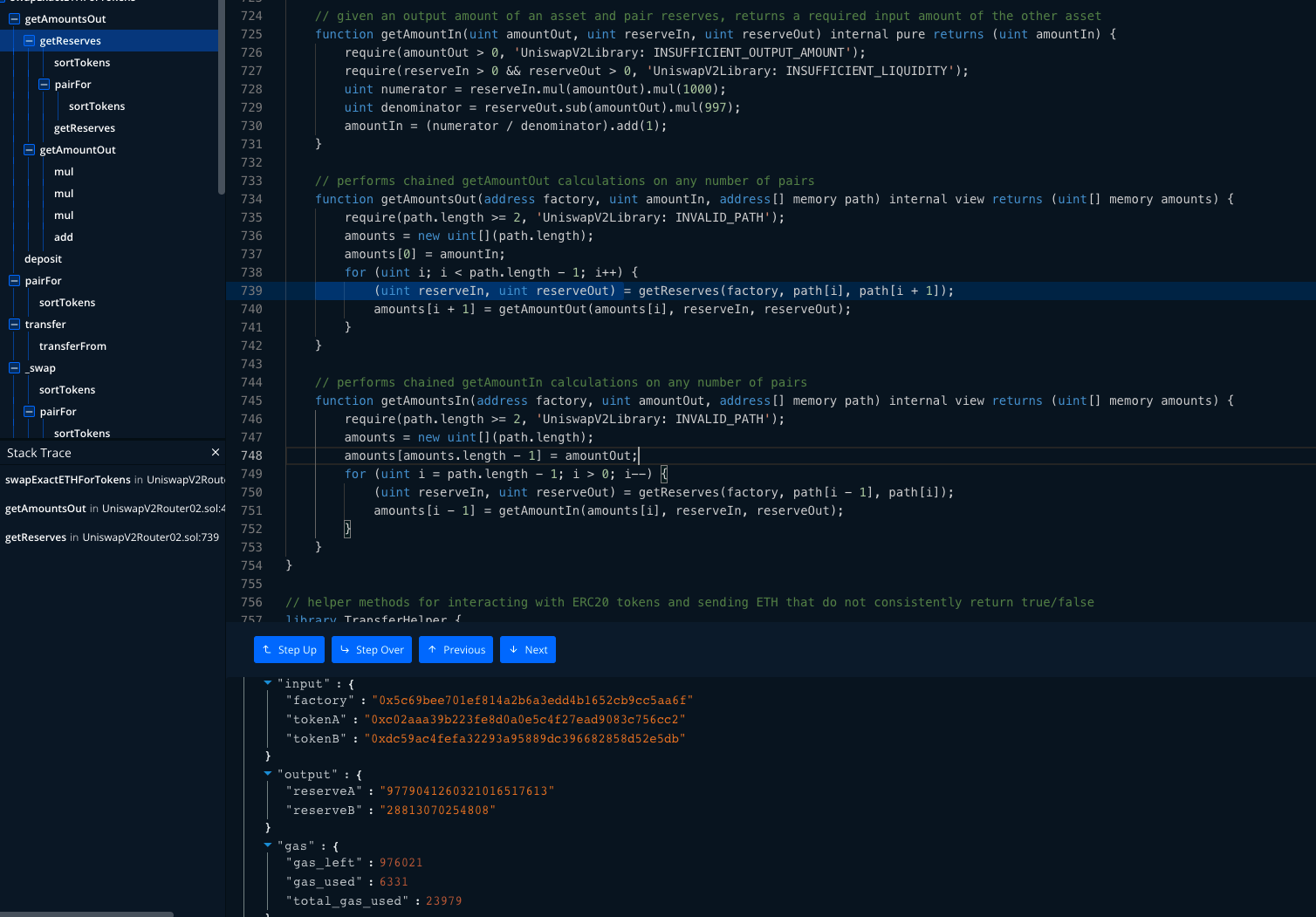Image resolution: width=1316 pixels, height=917 pixels.
Task: Open swapExactETHForTokens stack trace entry
Action: [113, 480]
